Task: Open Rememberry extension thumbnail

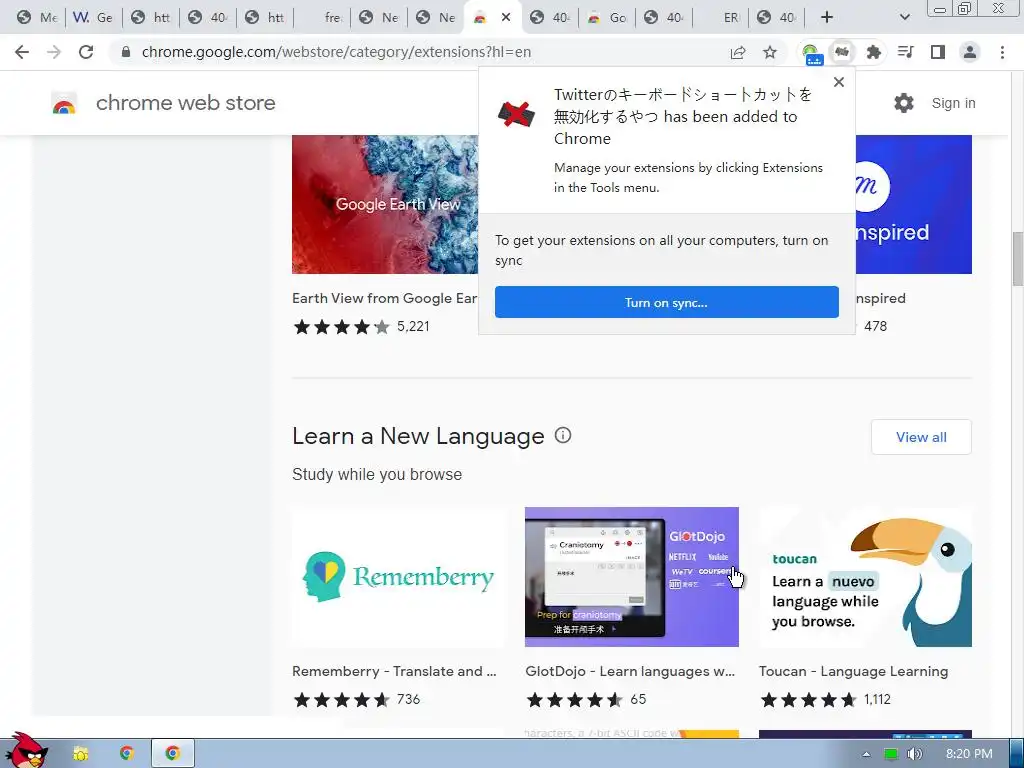Action: 399,577
